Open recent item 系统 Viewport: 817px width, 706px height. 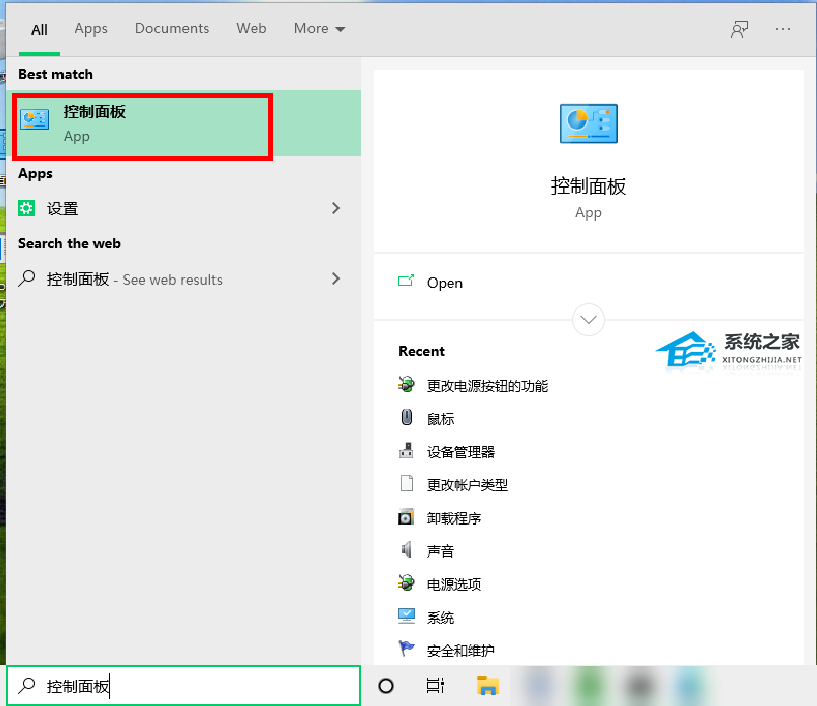440,618
